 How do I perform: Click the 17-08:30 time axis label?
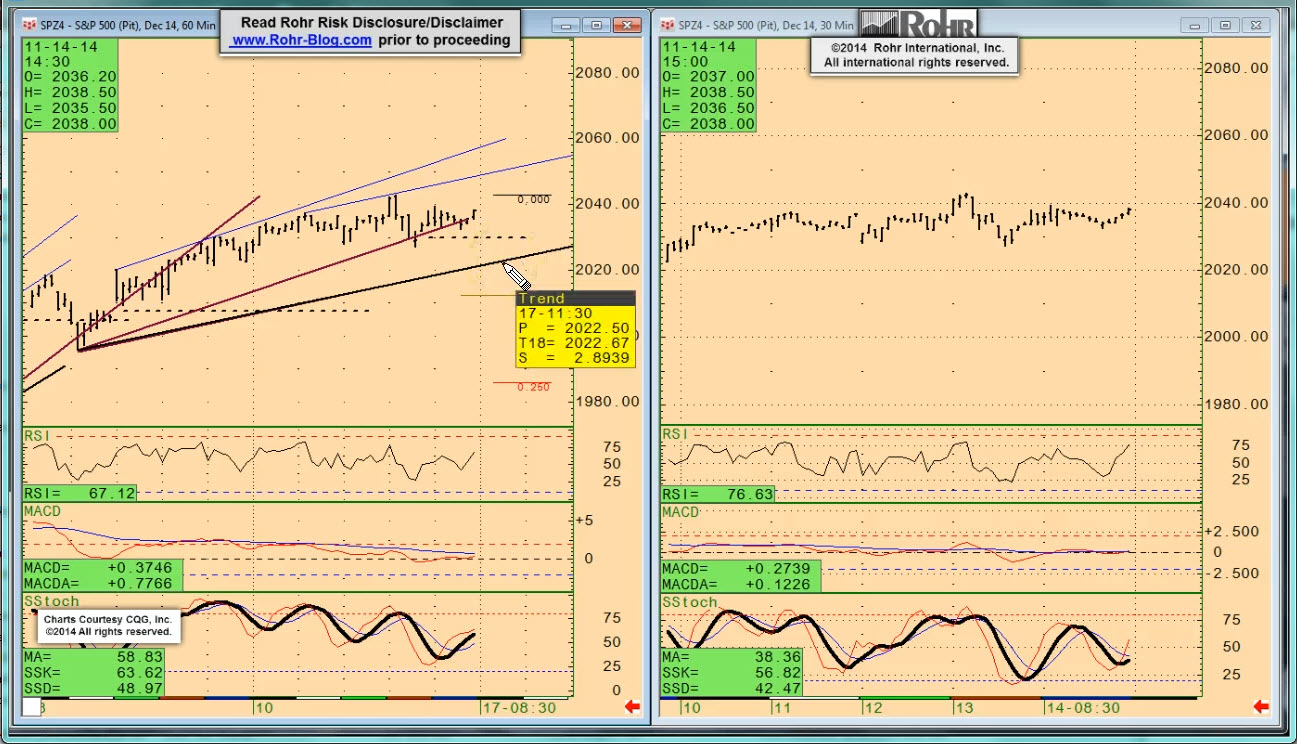coord(520,707)
